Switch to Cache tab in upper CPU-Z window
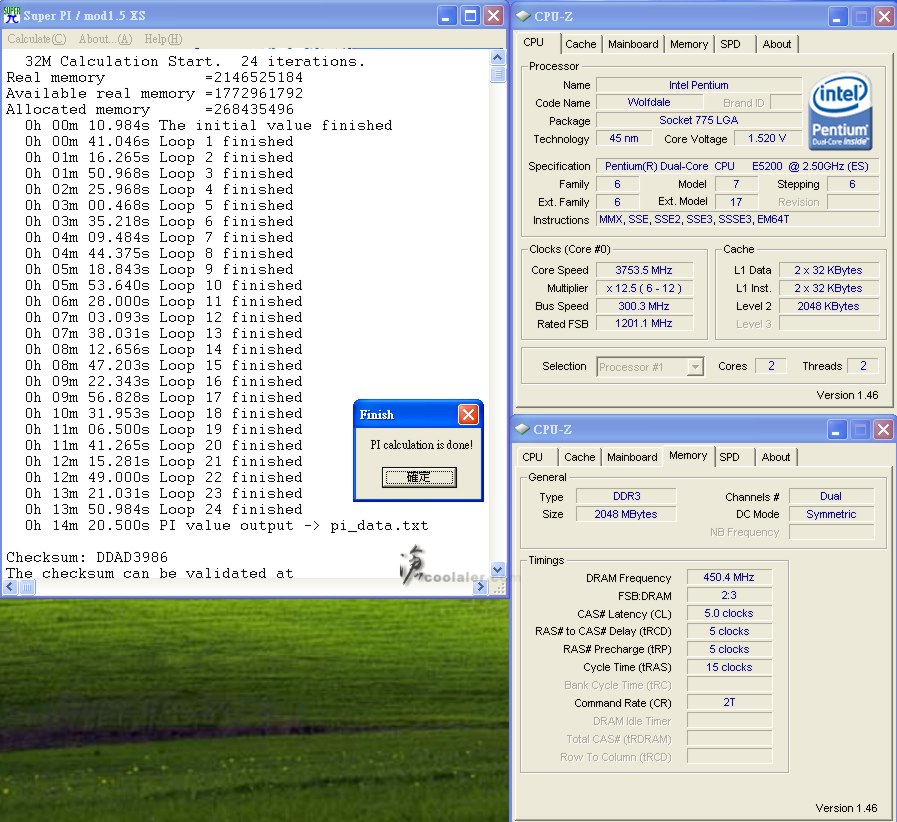Screen dimensions: 897x822 [581, 44]
